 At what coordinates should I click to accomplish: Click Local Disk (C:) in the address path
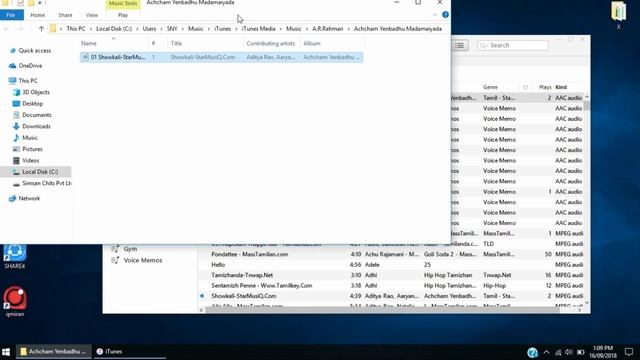click(x=114, y=29)
